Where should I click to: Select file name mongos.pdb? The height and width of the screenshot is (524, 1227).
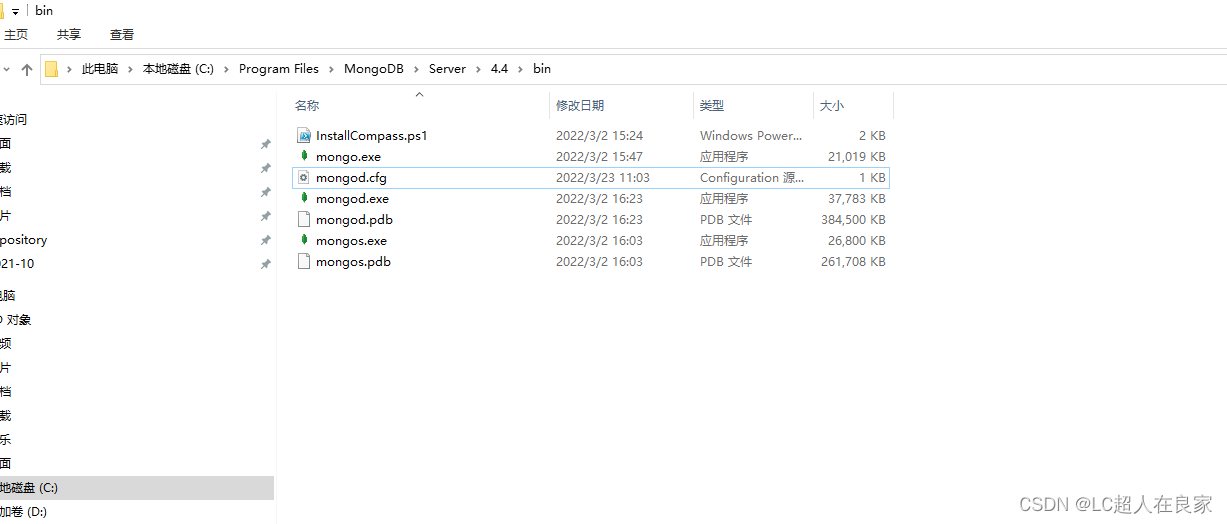pyautogui.click(x=353, y=261)
